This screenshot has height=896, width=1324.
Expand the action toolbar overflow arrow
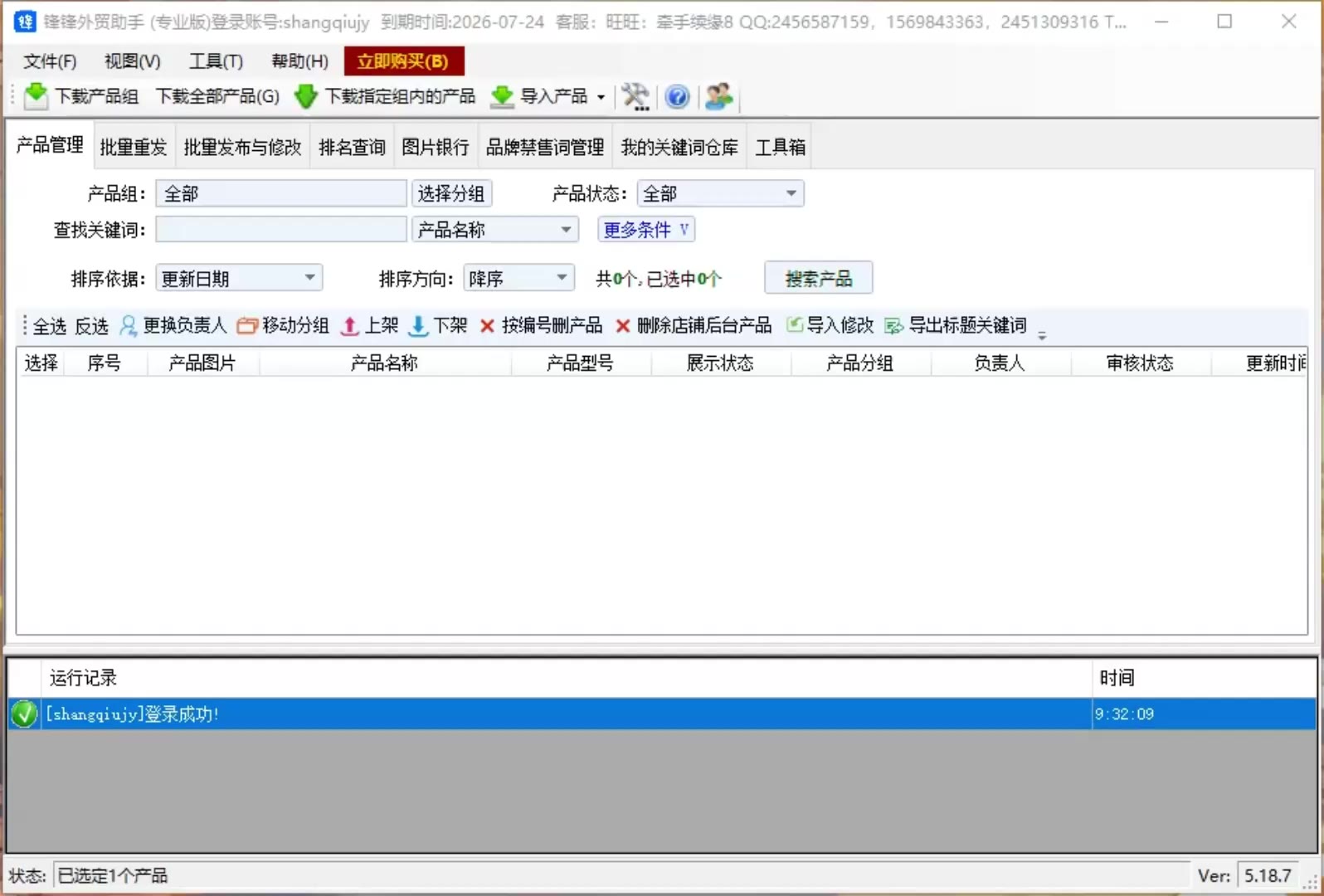point(1042,335)
